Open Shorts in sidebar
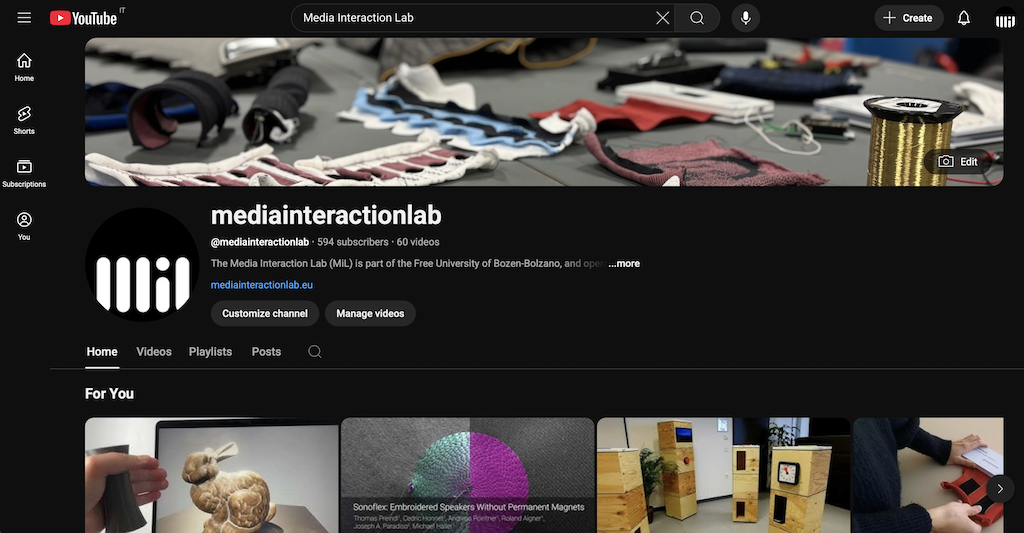Viewport: 1024px width, 533px height. point(24,120)
